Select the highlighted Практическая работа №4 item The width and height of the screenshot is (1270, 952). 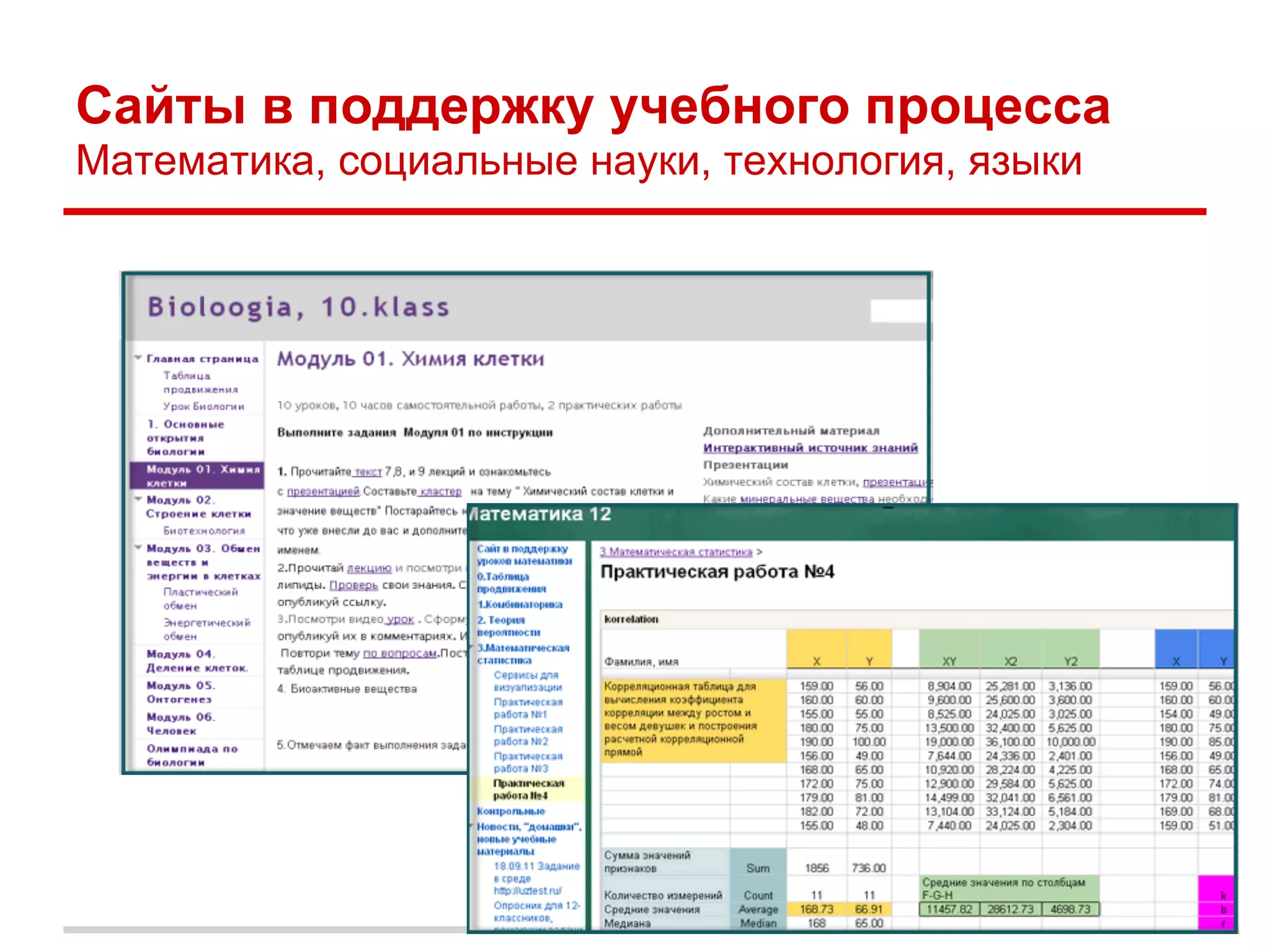click(528, 790)
